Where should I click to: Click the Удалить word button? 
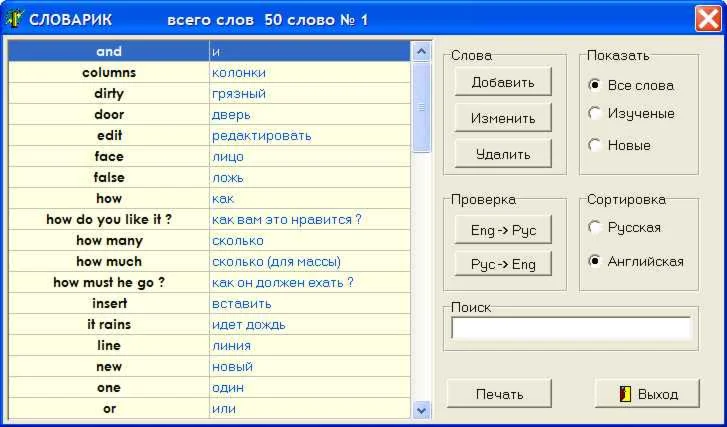pyautogui.click(x=503, y=153)
